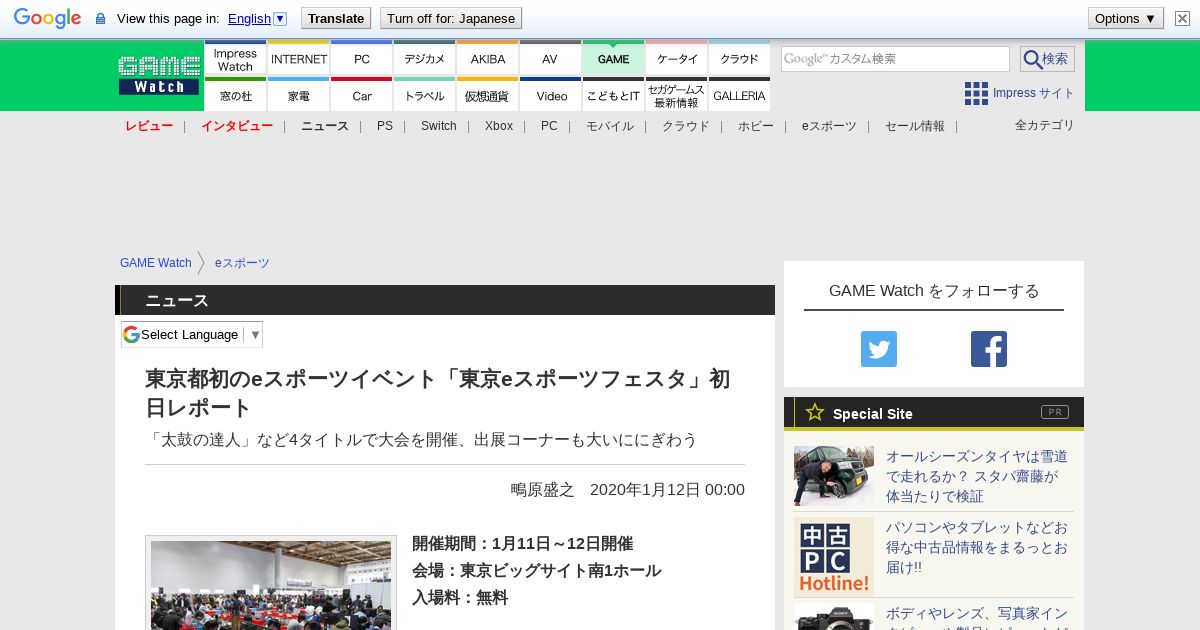Click the Google logo in translate bar
This screenshot has width=1200, height=630.
coord(47,18)
